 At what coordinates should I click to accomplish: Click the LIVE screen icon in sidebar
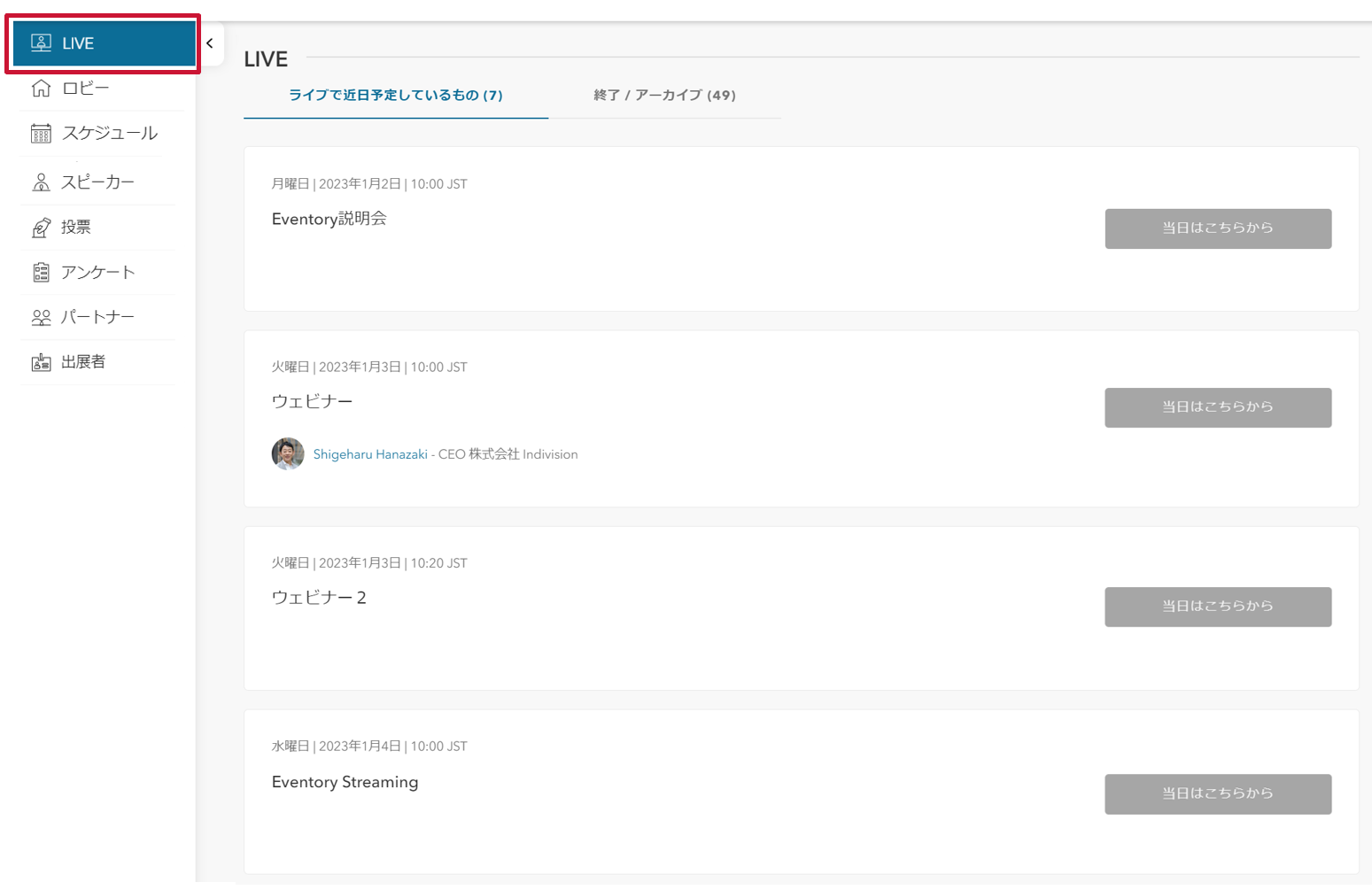[41, 43]
